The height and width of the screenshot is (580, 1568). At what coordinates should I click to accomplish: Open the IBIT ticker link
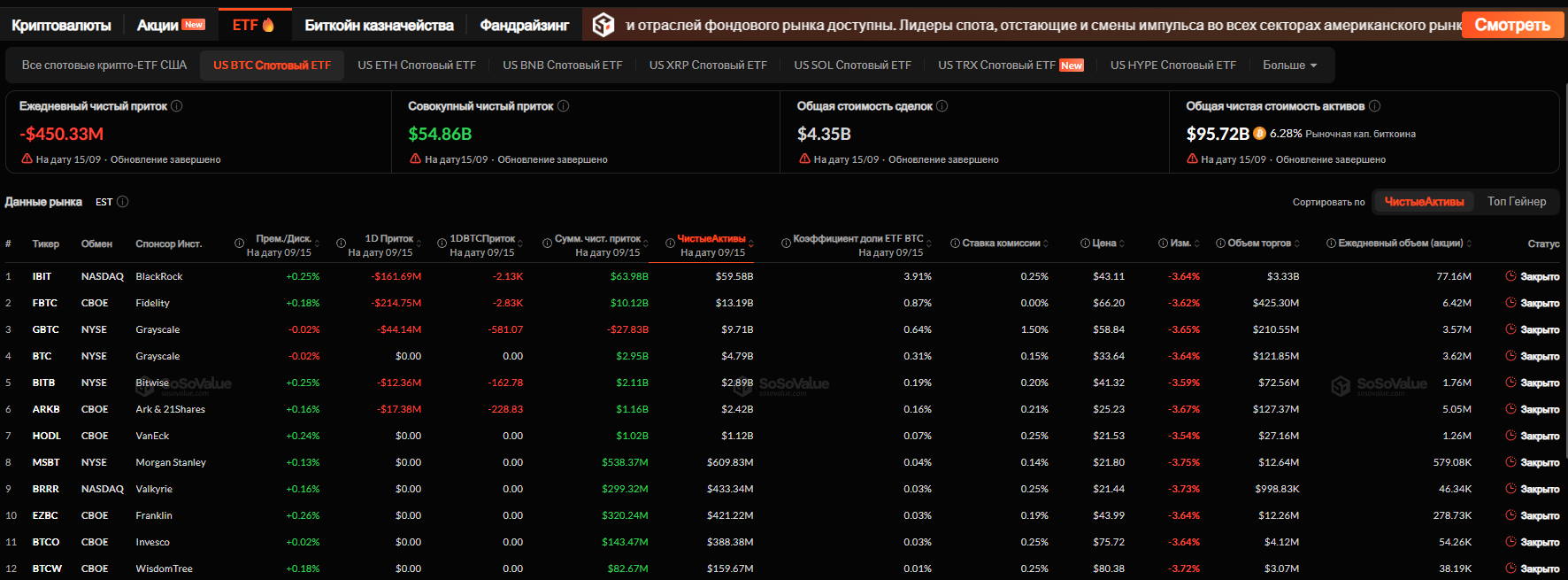click(x=42, y=276)
